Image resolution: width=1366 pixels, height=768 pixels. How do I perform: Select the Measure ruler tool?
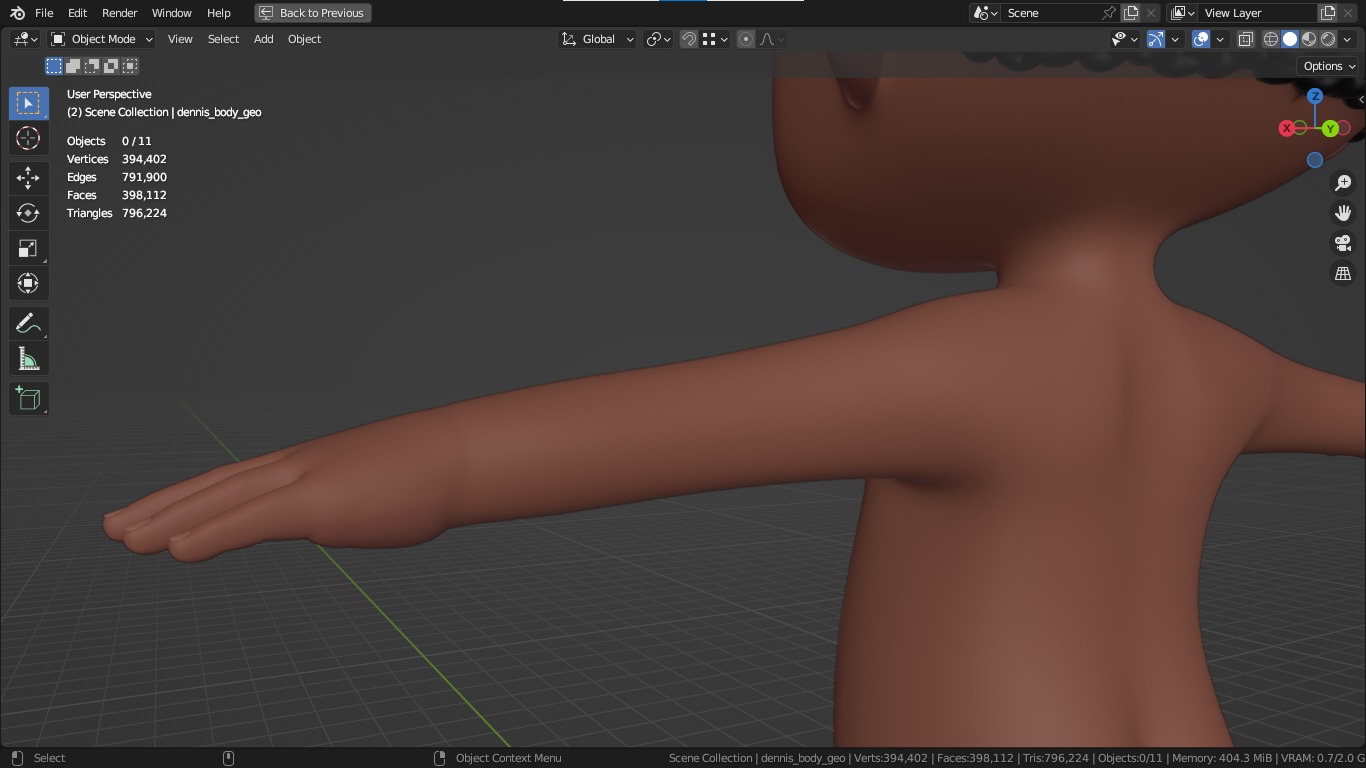(x=28, y=359)
